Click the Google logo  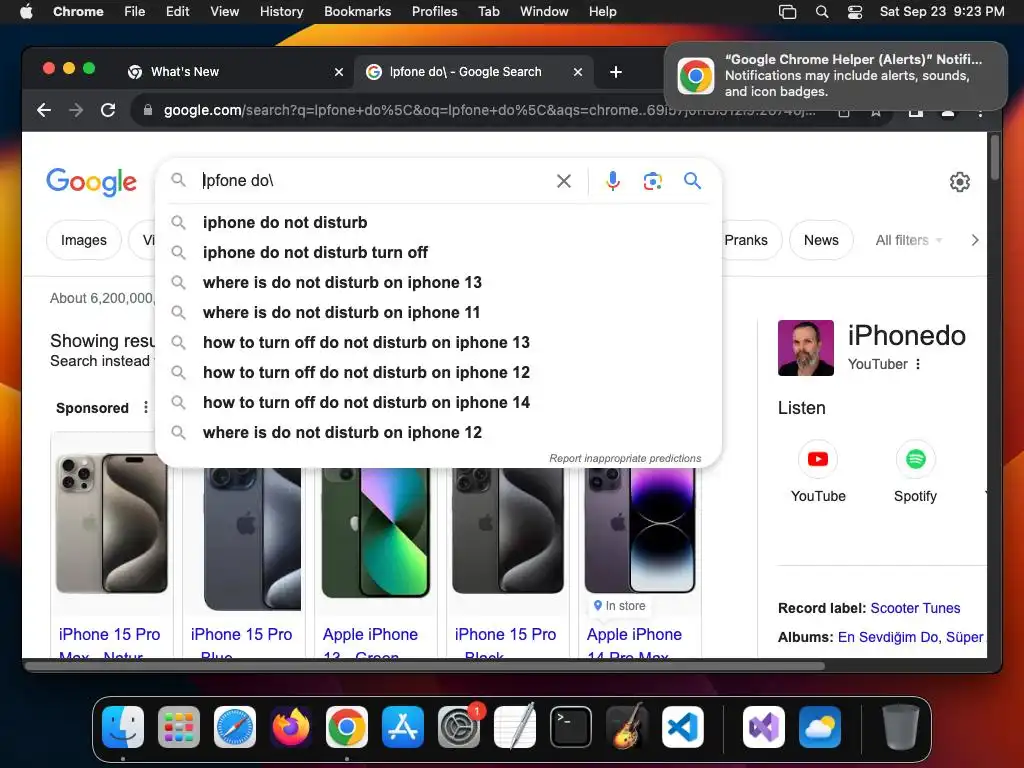coord(91,182)
